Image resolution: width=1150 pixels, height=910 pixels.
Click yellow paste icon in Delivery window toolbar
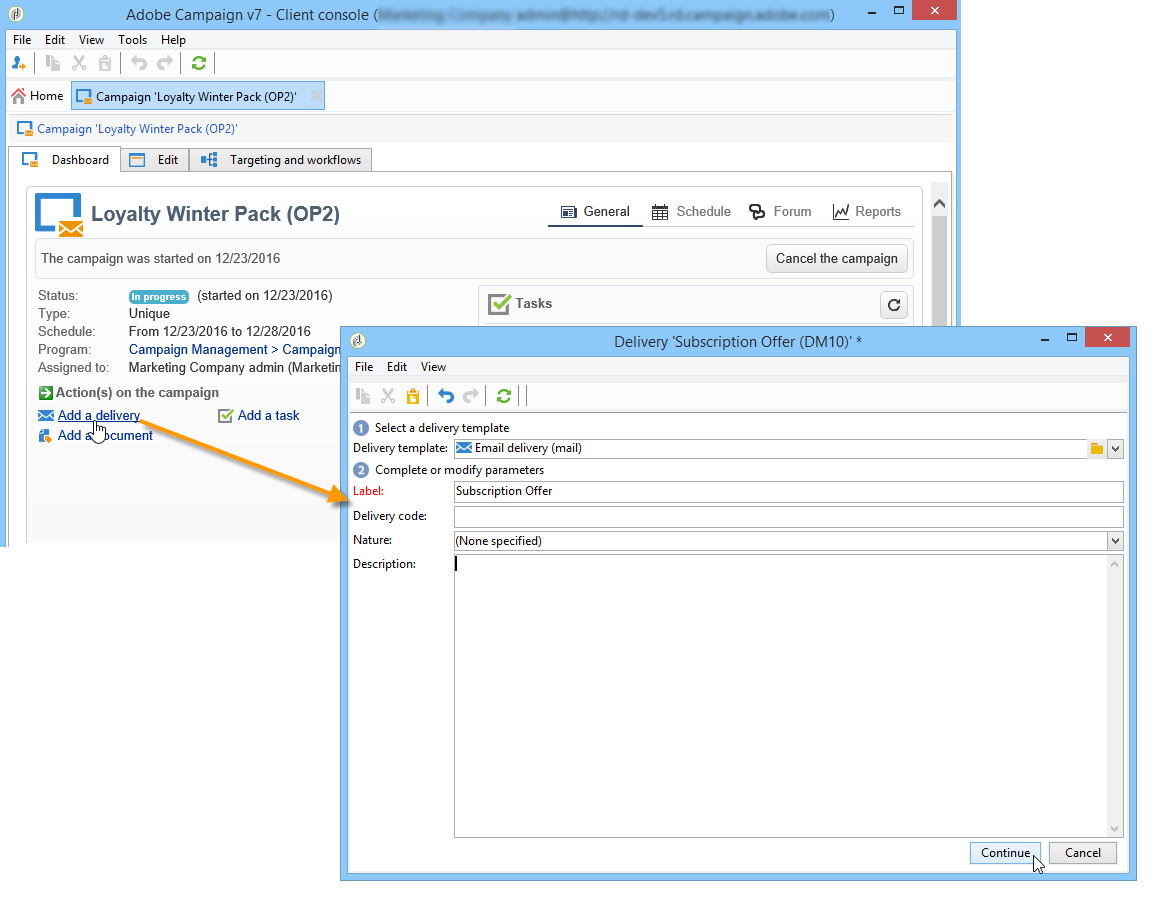(x=413, y=396)
